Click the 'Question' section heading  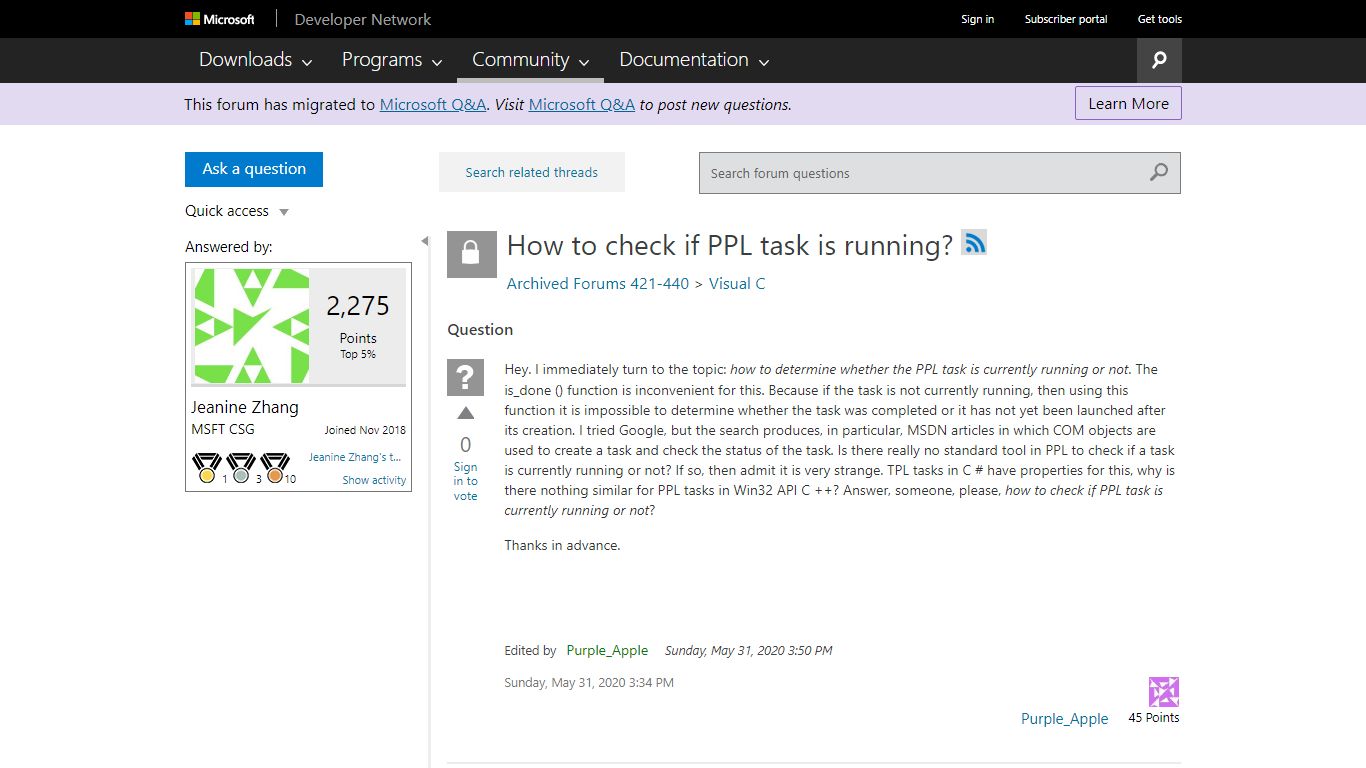click(x=480, y=330)
